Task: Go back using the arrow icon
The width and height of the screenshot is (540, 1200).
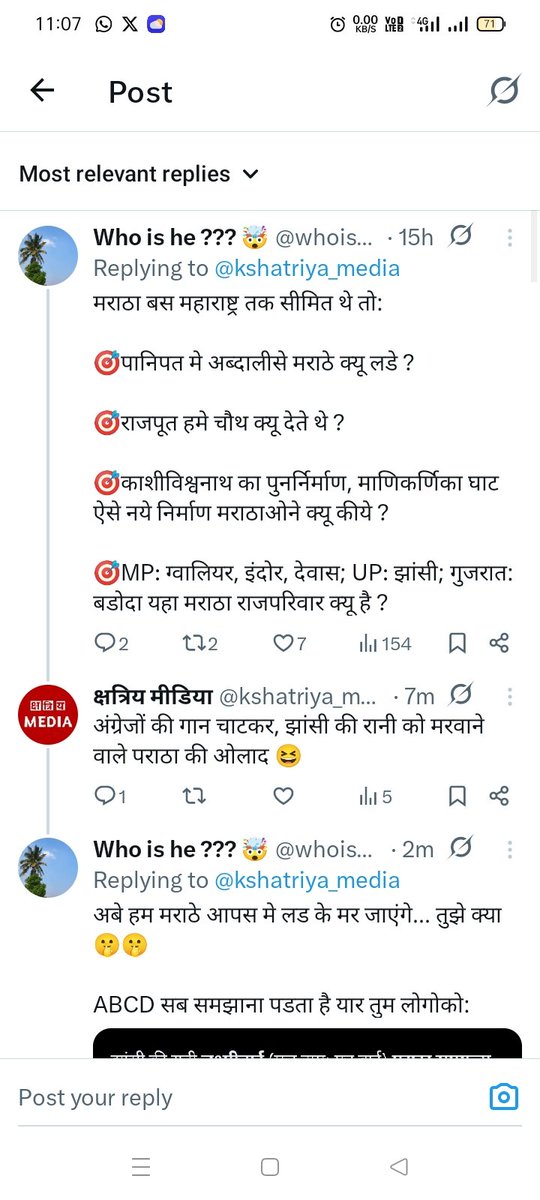Action: tap(42, 91)
